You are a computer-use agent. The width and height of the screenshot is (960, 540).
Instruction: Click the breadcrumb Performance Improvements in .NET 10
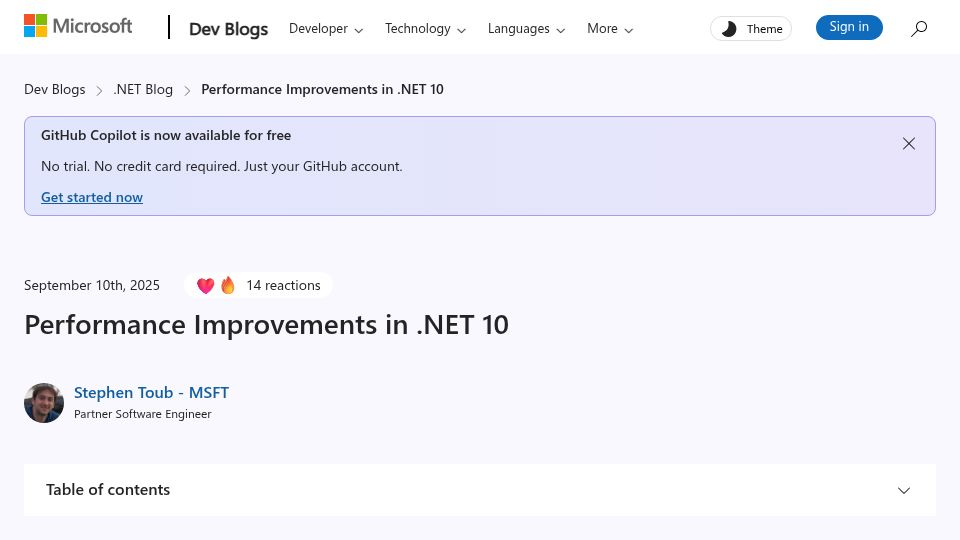[322, 89]
